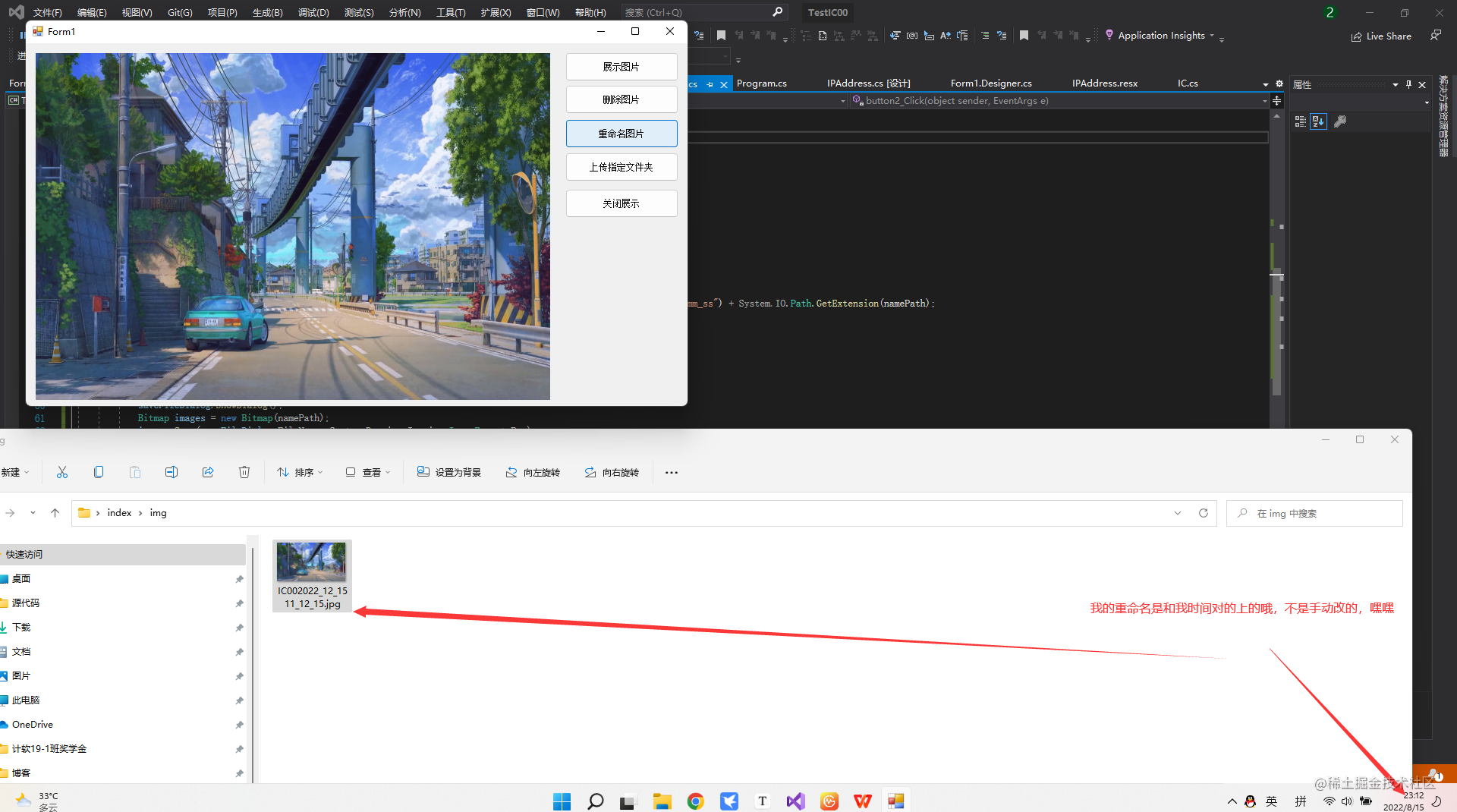Open recent locations chevron in Explorer navigation

[x=33, y=513]
